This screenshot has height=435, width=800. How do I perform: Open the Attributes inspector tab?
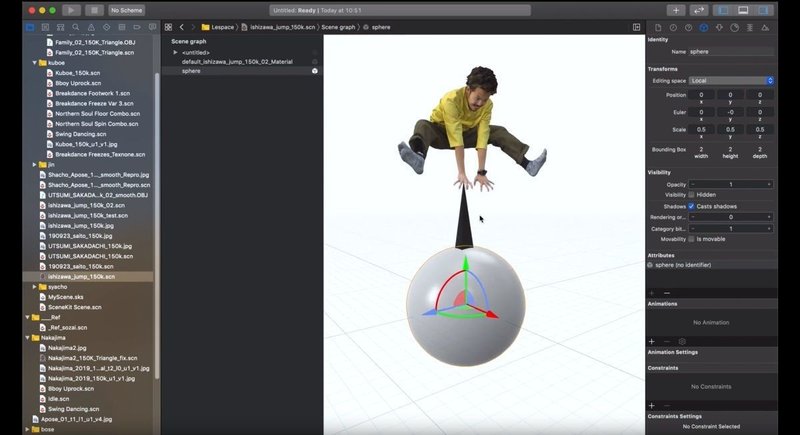[719, 28]
